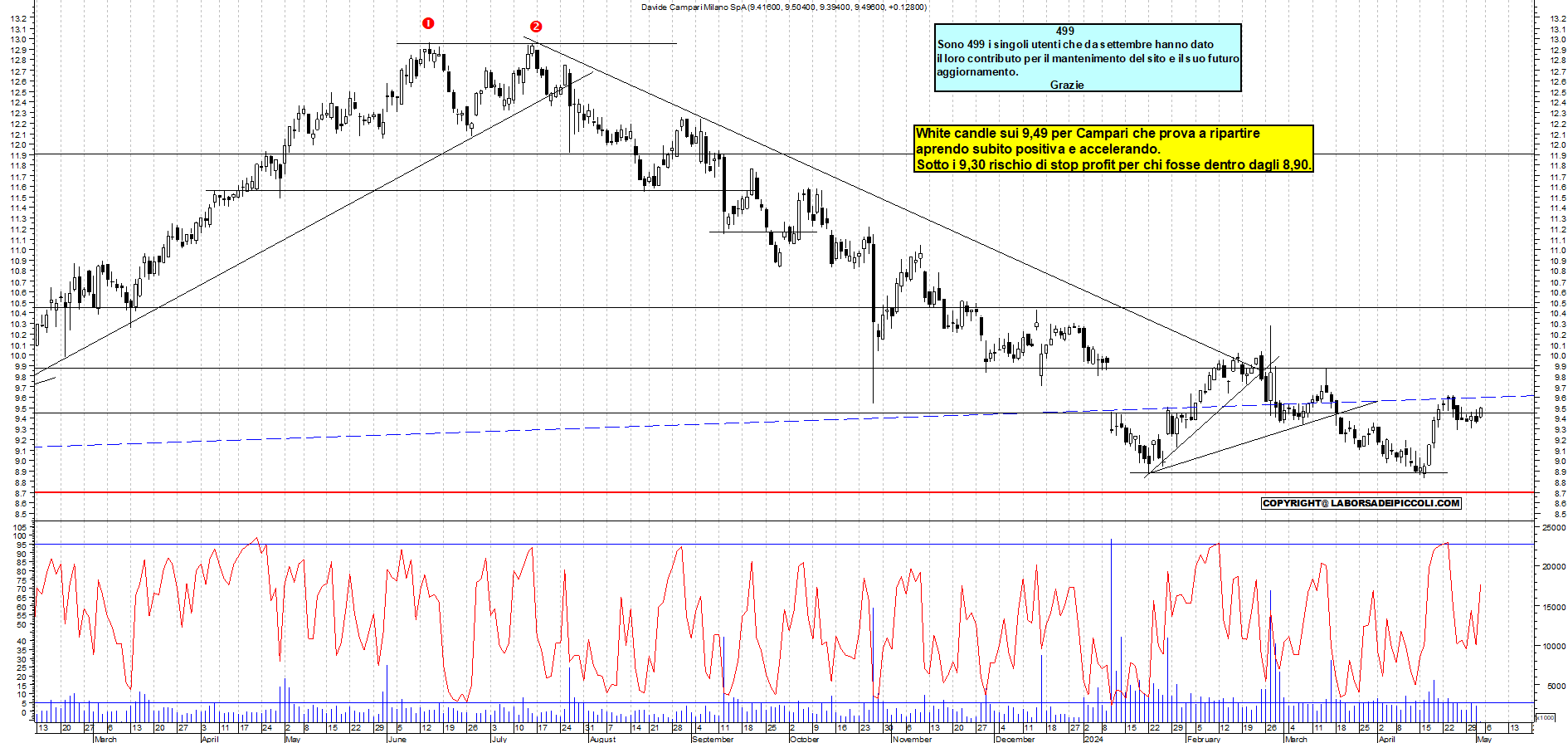This screenshot has width=1568, height=743.
Task: Select the yellow White candle sui 9,49 annotation
Action: click(x=1114, y=149)
